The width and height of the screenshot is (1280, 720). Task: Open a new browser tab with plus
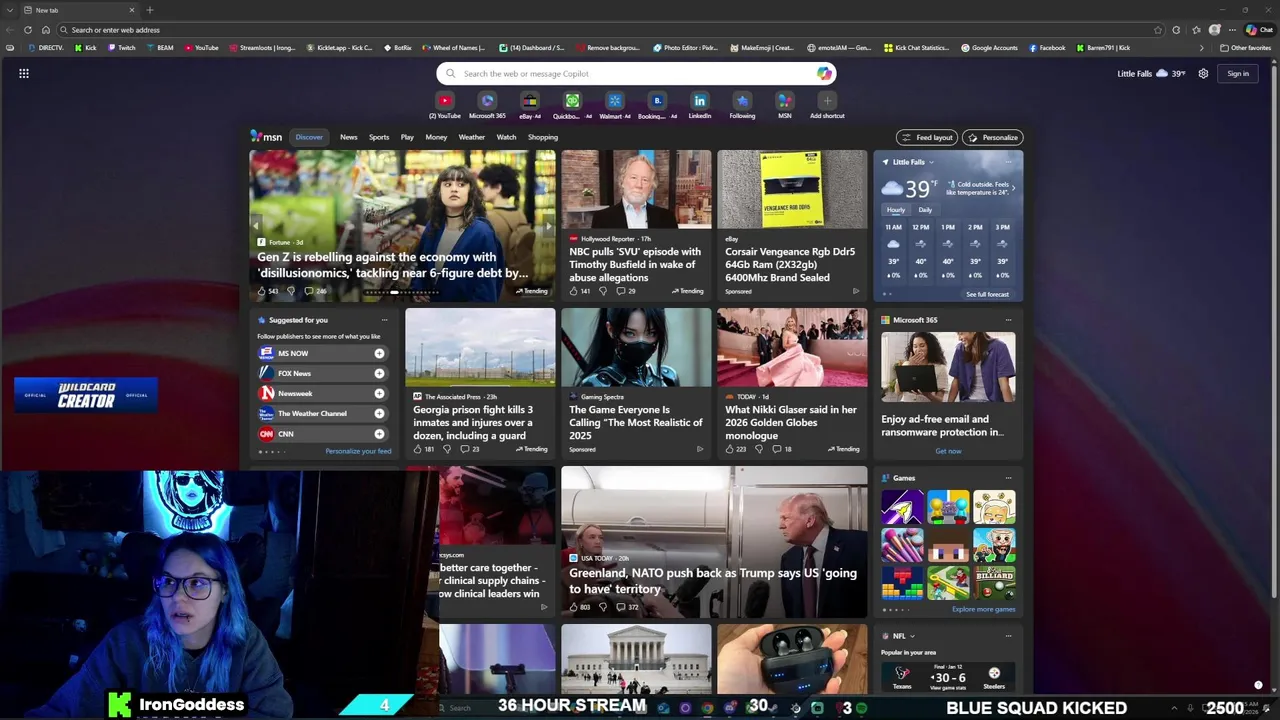click(x=150, y=10)
